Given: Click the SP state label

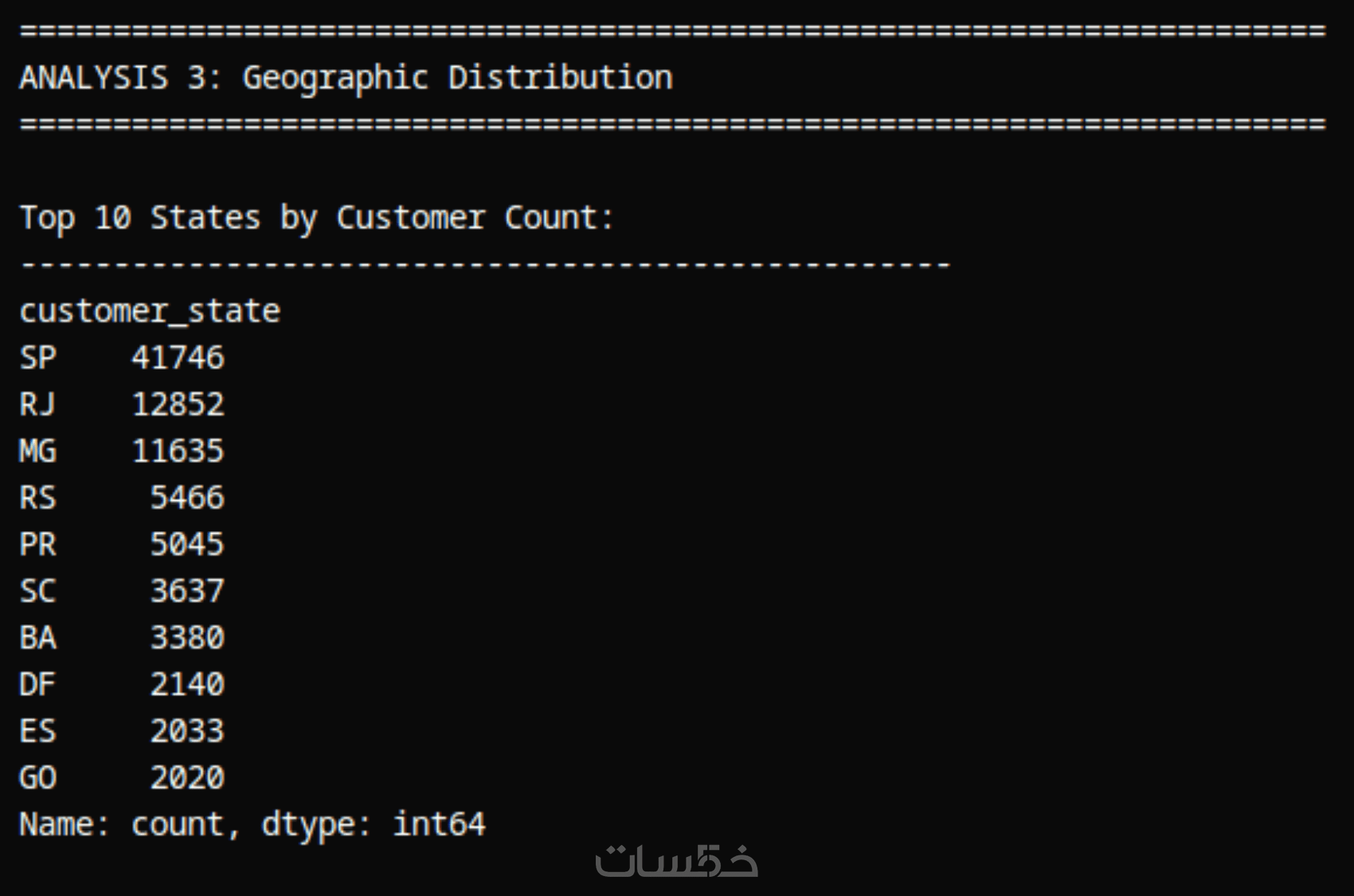Looking at the screenshot, I should tap(37, 358).
